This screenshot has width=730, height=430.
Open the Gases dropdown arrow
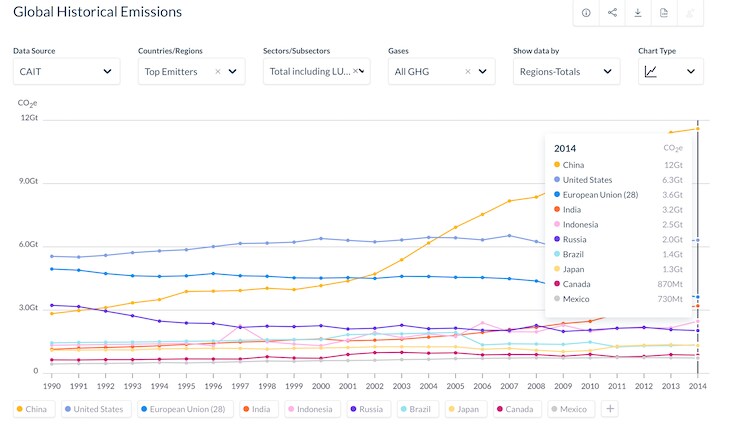483,72
